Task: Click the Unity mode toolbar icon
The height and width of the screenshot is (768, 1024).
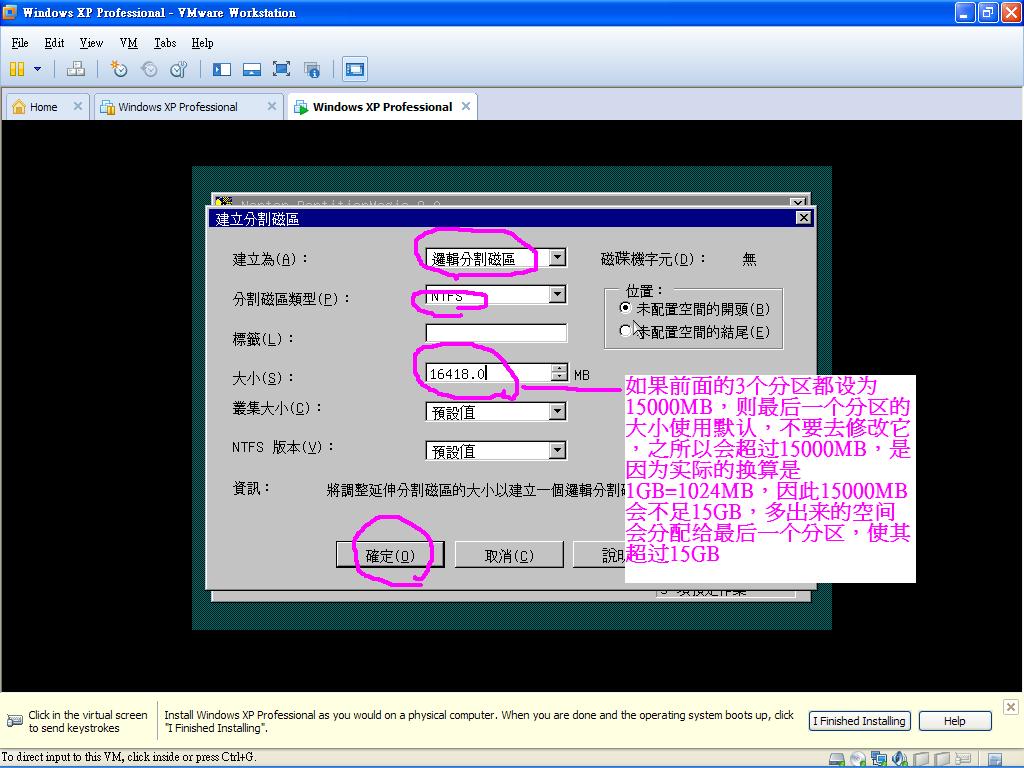Action: pyautogui.click(x=312, y=69)
